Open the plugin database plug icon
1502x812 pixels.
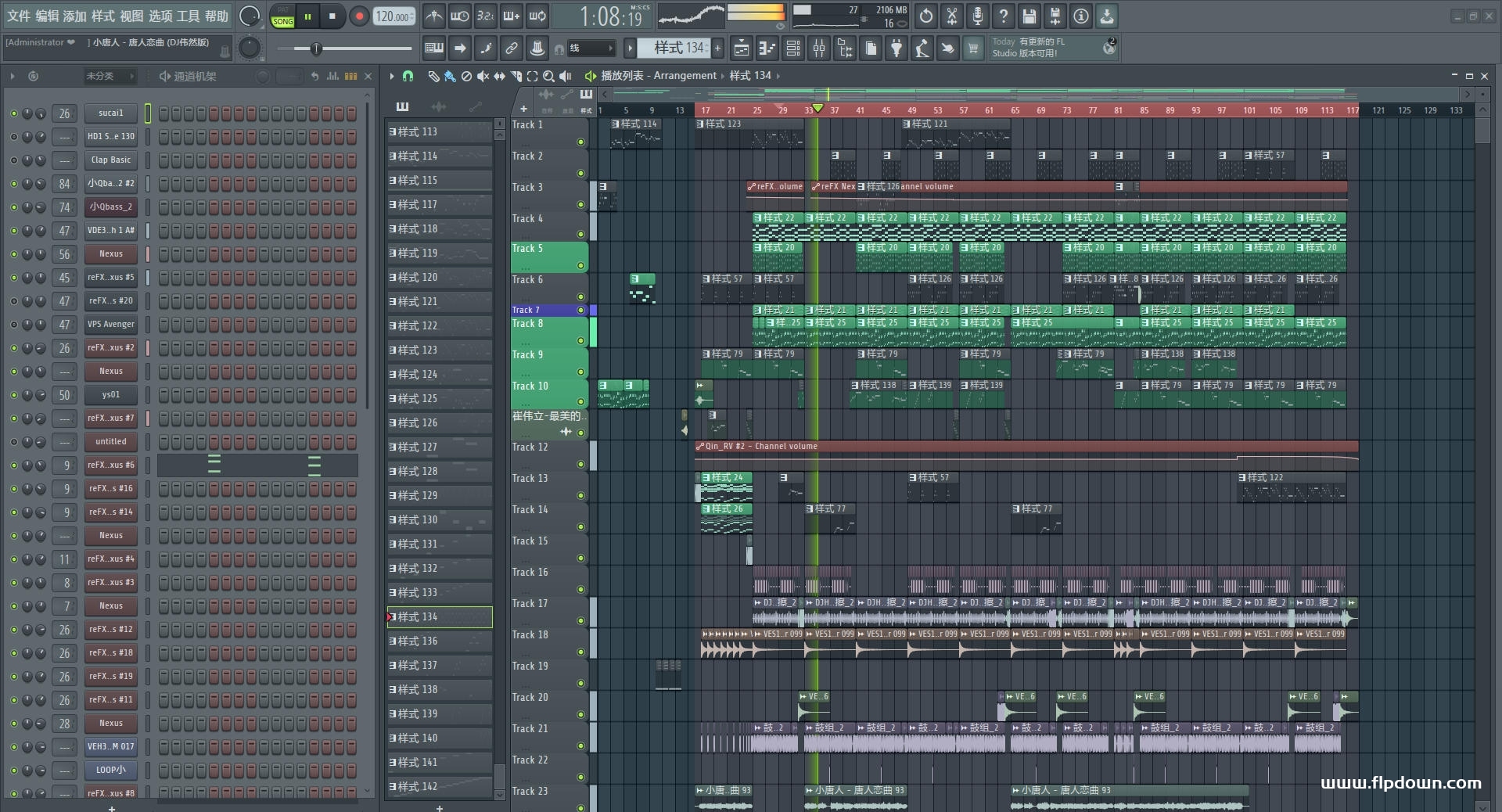(897, 49)
